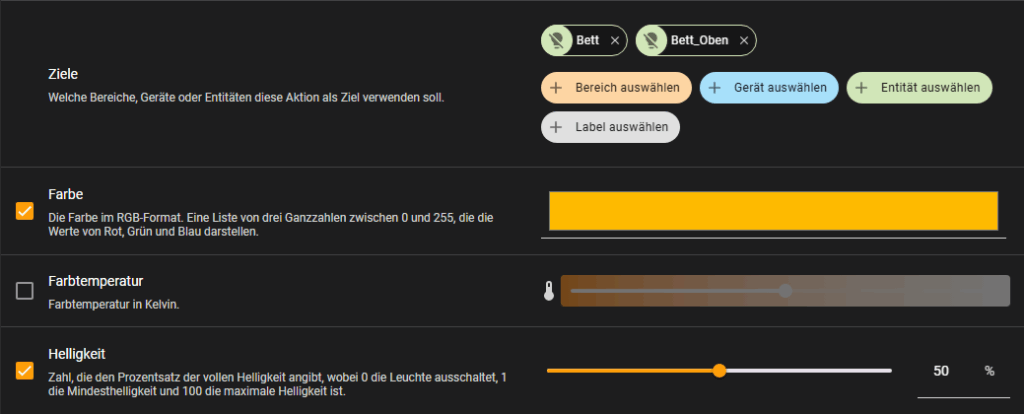Click plus icon on Bereich auswählen
This screenshot has height=414, width=1024.
click(x=557, y=88)
